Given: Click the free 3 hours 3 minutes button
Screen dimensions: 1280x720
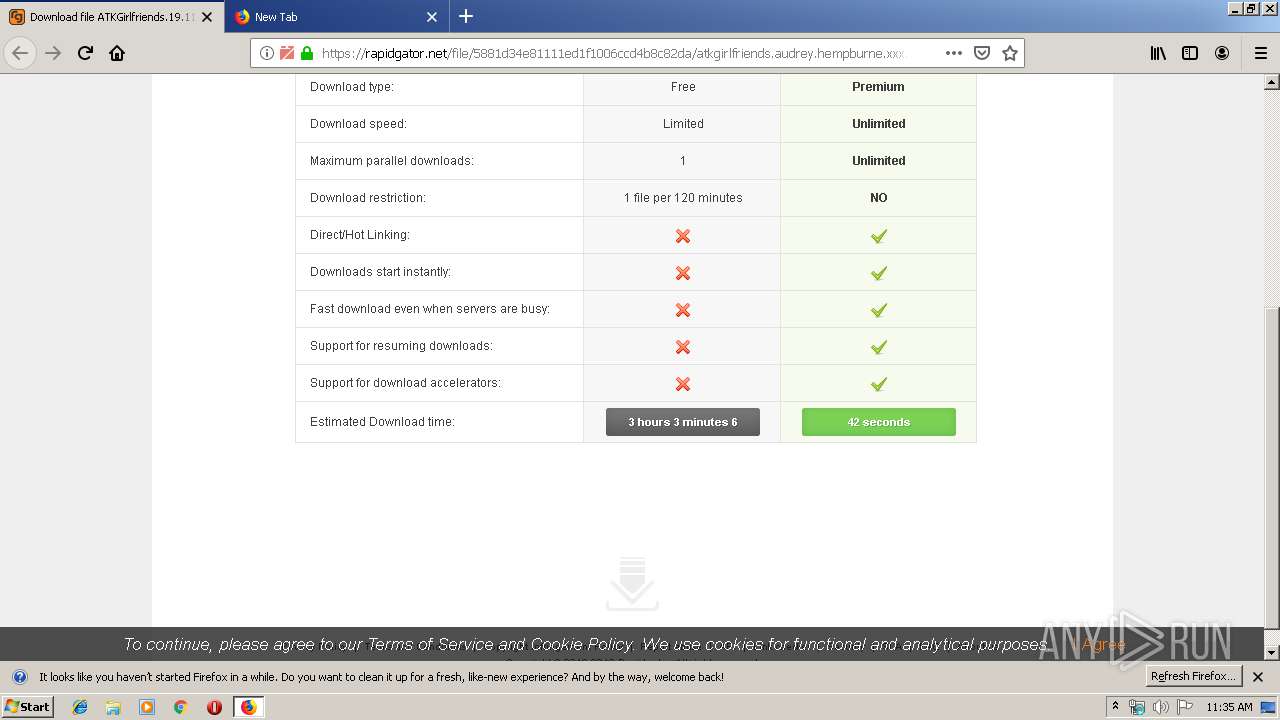Looking at the screenshot, I should click(683, 422).
